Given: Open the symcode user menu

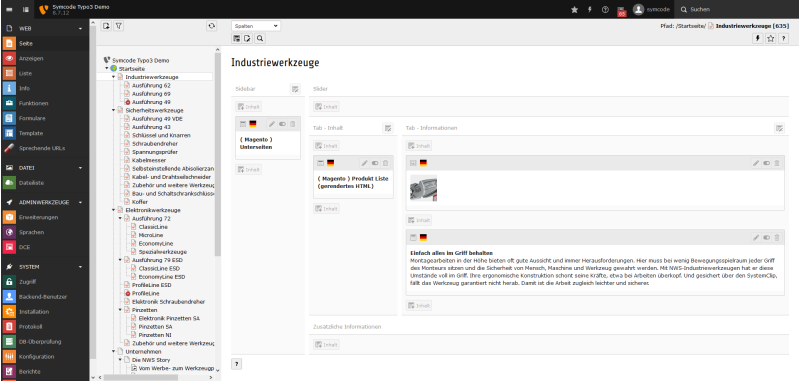Looking at the screenshot, I should 652,9.
